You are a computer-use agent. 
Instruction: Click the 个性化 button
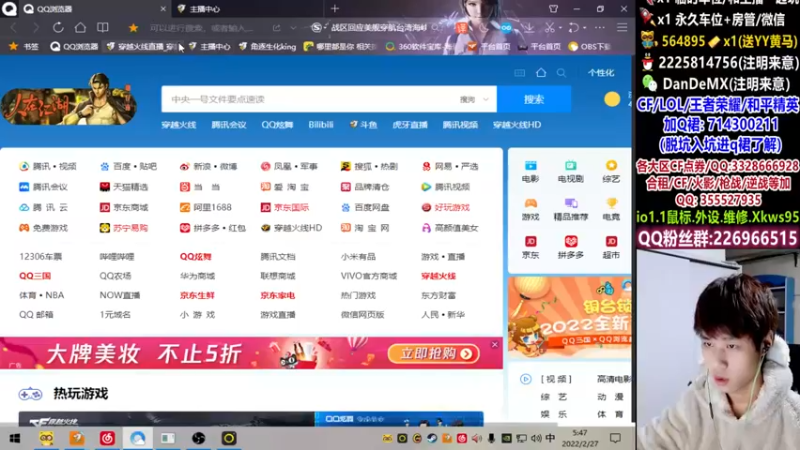601,73
